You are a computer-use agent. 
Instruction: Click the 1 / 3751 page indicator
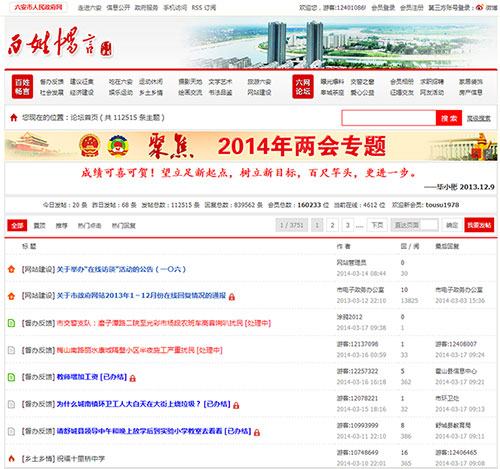[x=292, y=225]
